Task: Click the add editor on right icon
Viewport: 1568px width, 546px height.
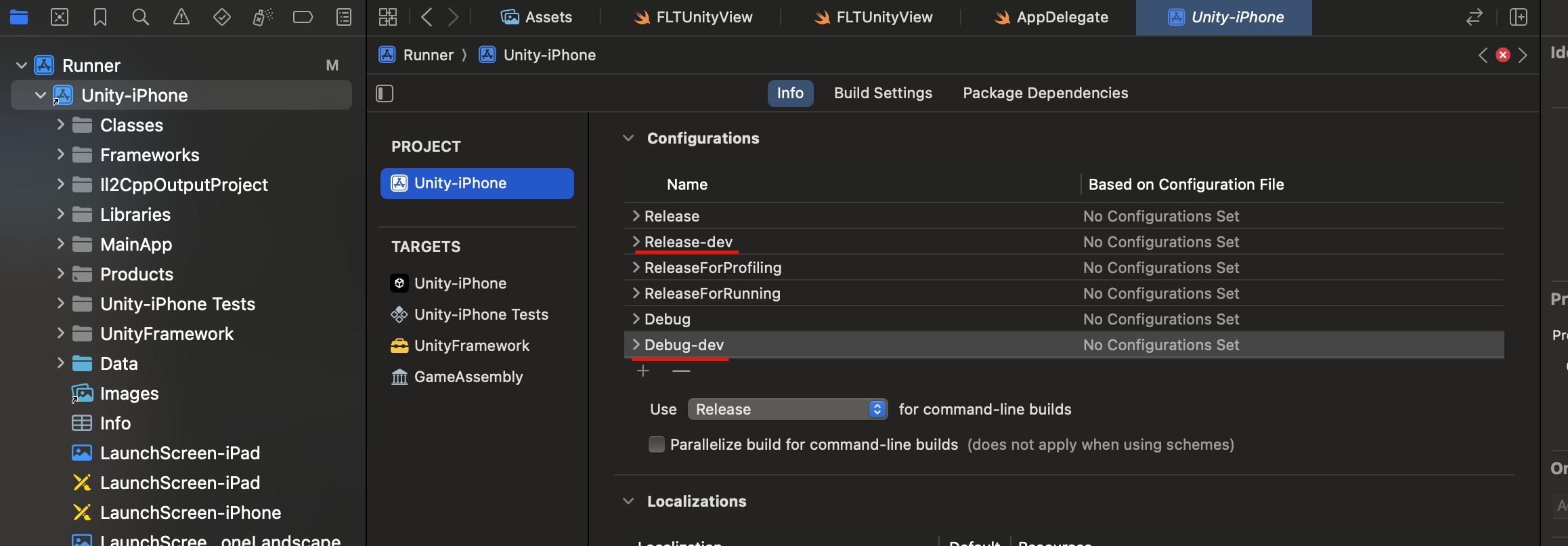Action: point(1519,17)
